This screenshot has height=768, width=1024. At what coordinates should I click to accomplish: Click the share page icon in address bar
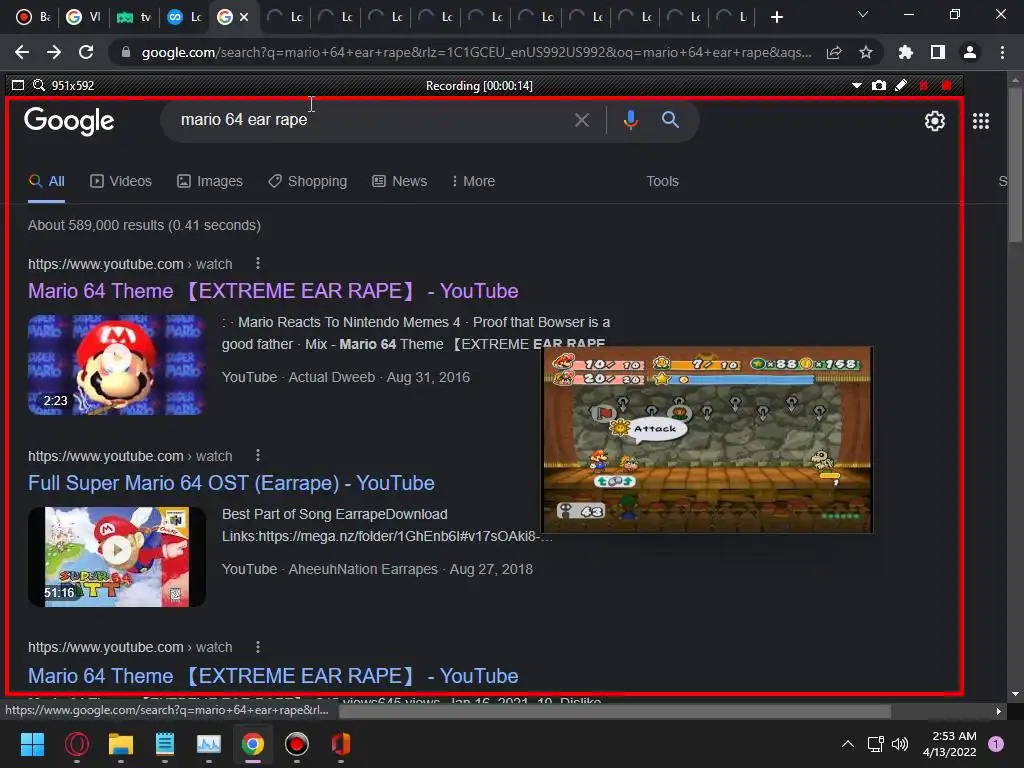click(834, 53)
